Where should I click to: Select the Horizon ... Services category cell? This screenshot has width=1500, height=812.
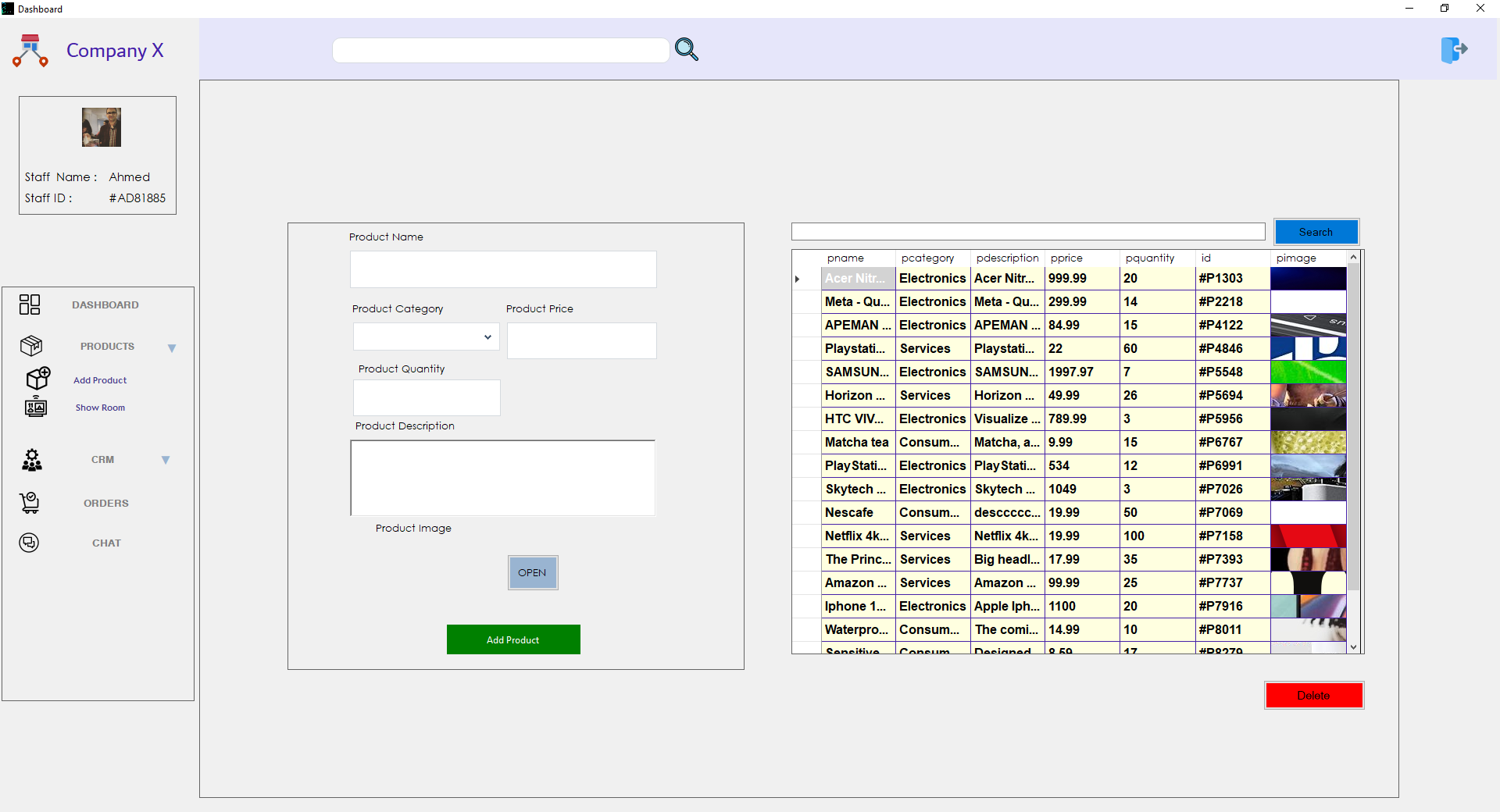[x=932, y=396]
